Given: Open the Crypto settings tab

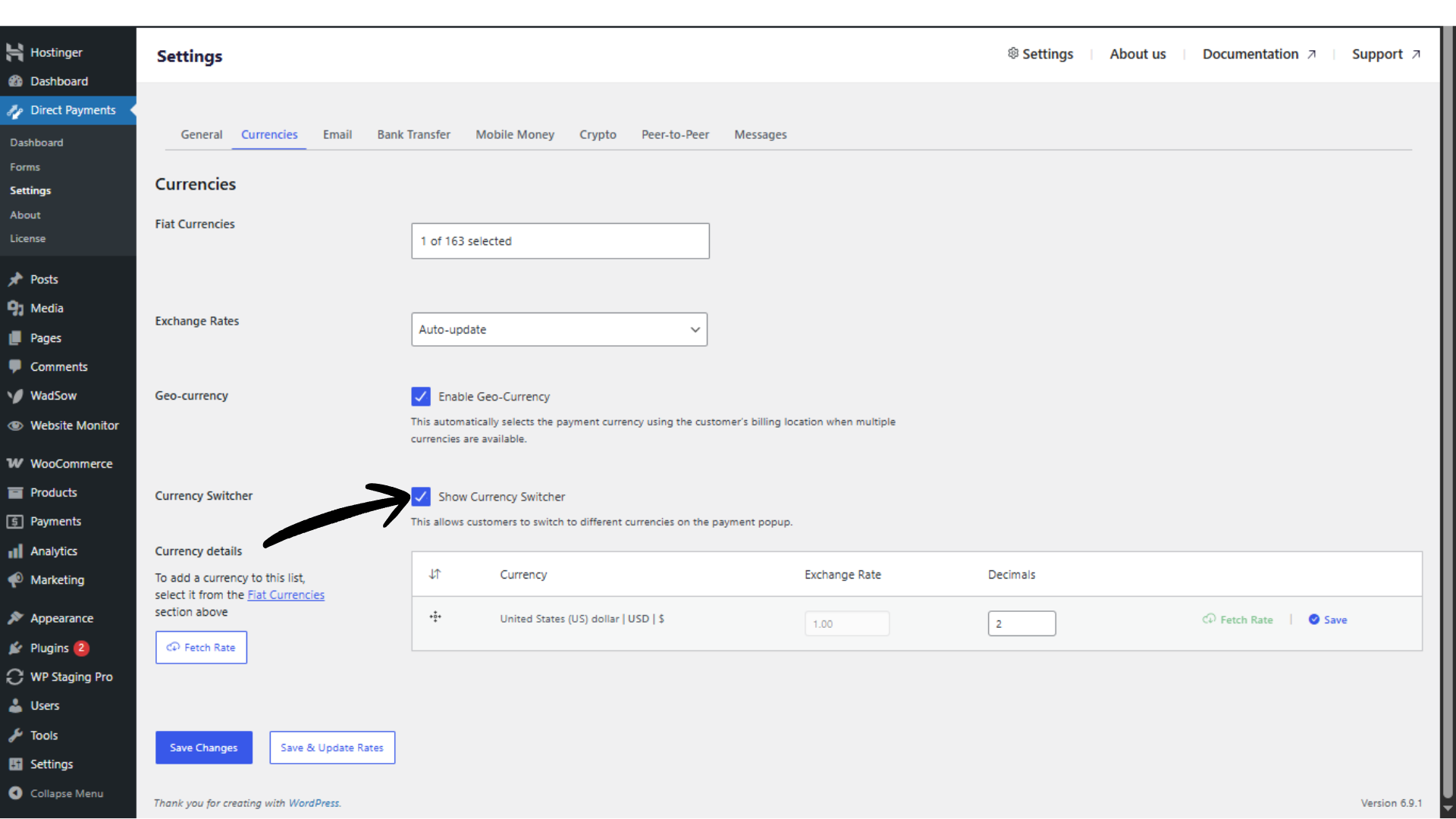Looking at the screenshot, I should click(598, 134).
